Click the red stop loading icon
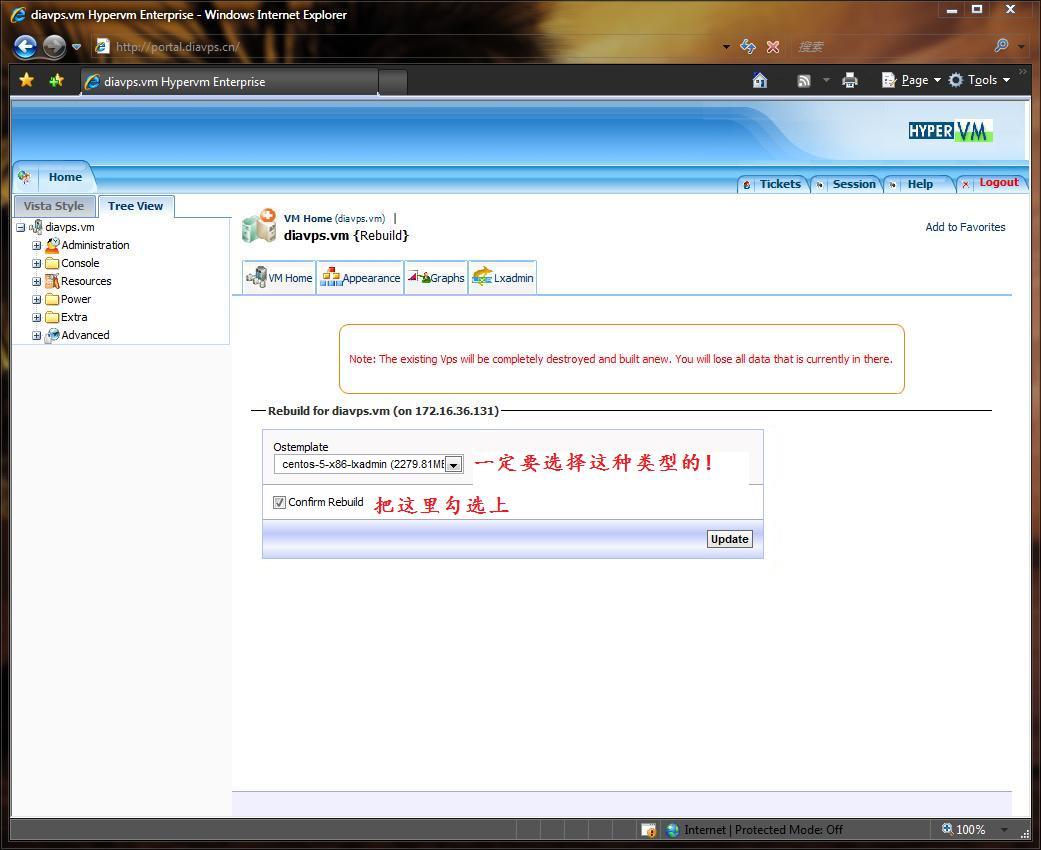1041x850 pixels. tap(773, 47)
